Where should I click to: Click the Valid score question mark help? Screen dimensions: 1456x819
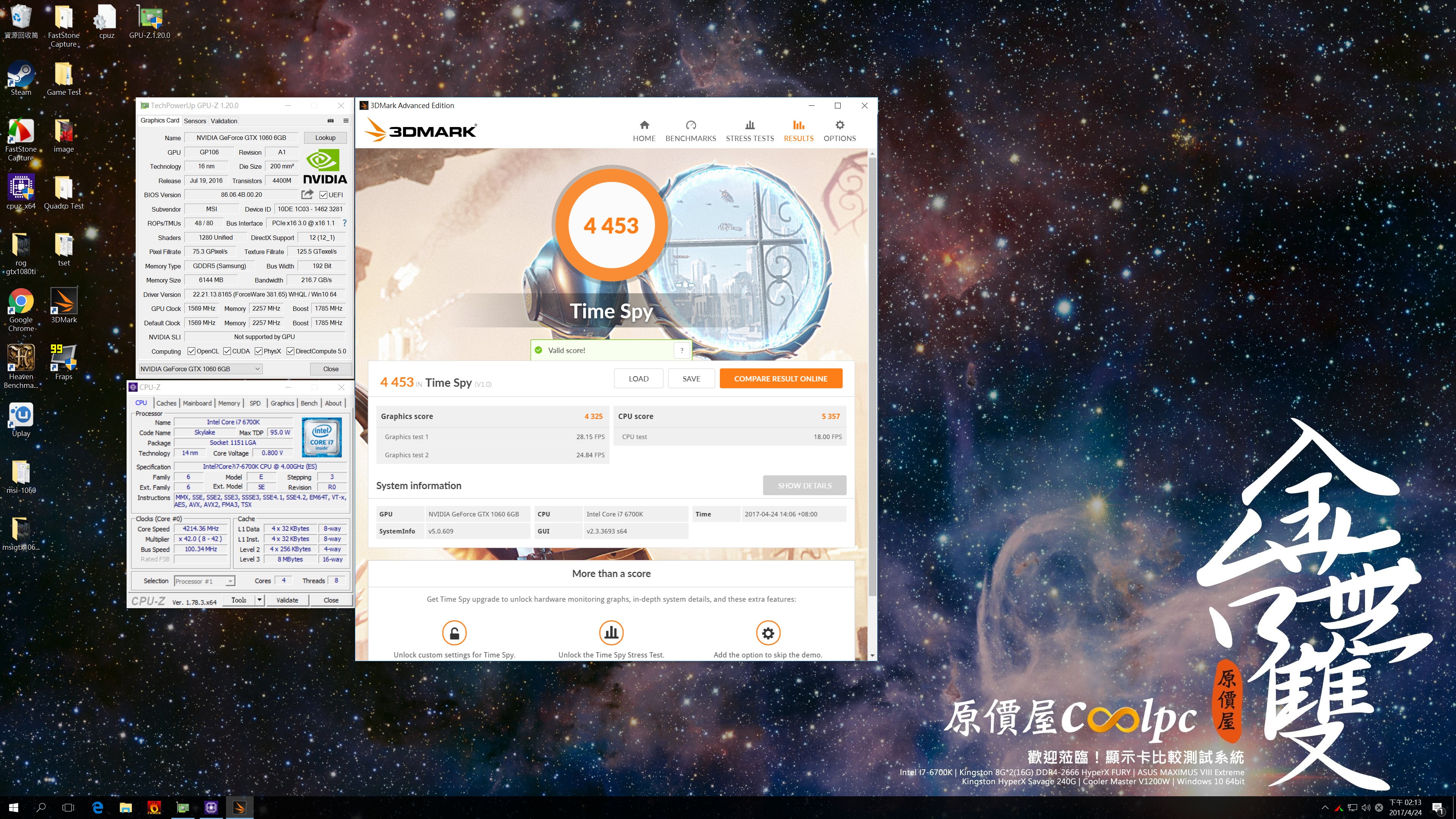[682, 350]
